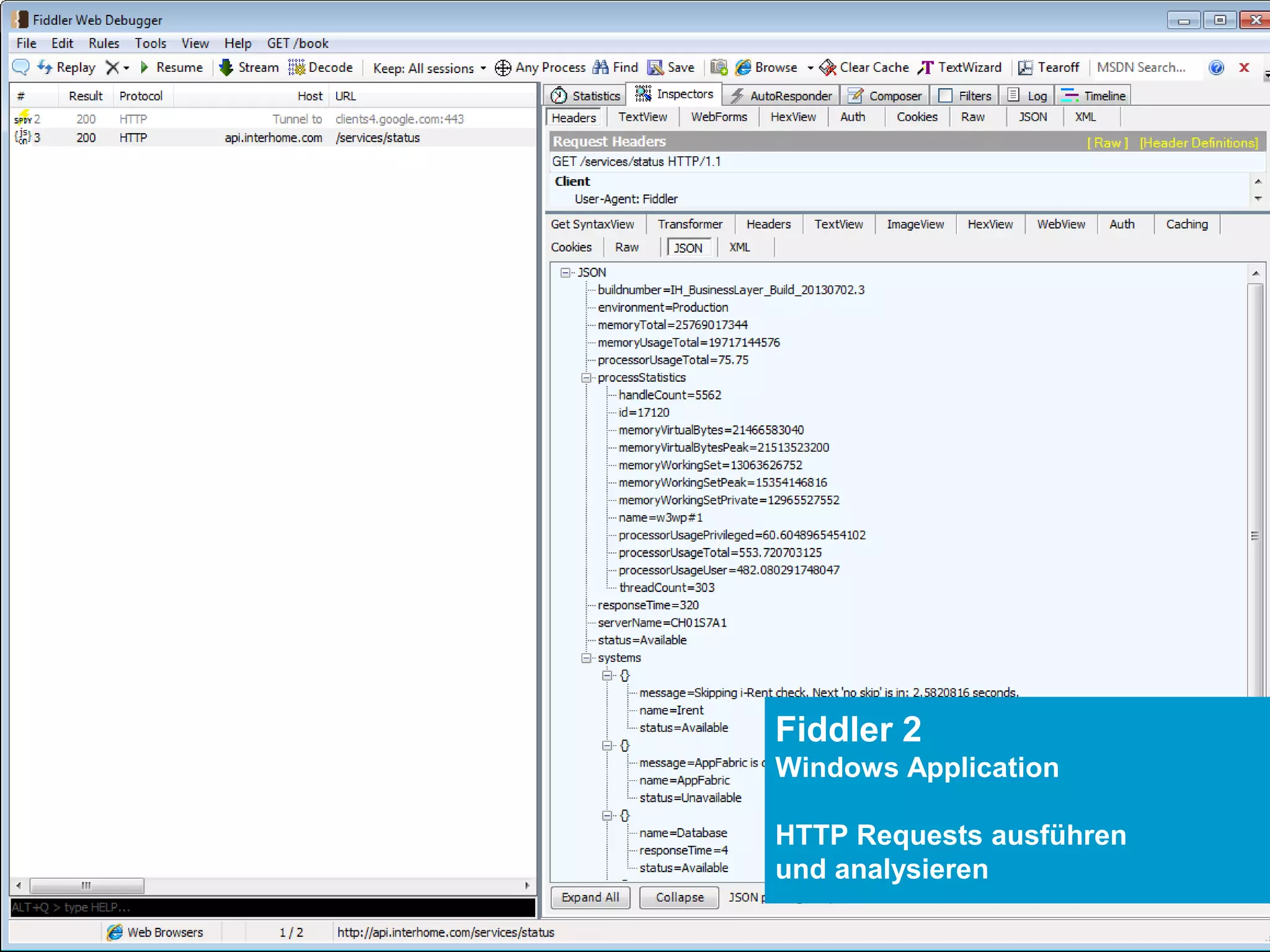The height and width of the screenshot is (952, 1270).
Task: Click the red X toolbar close icon
Action: pos(1244,67)
